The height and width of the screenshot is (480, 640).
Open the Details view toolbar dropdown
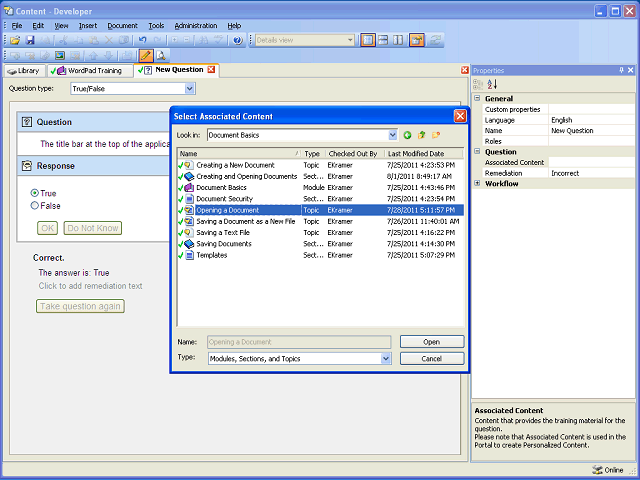pos(350,40)
